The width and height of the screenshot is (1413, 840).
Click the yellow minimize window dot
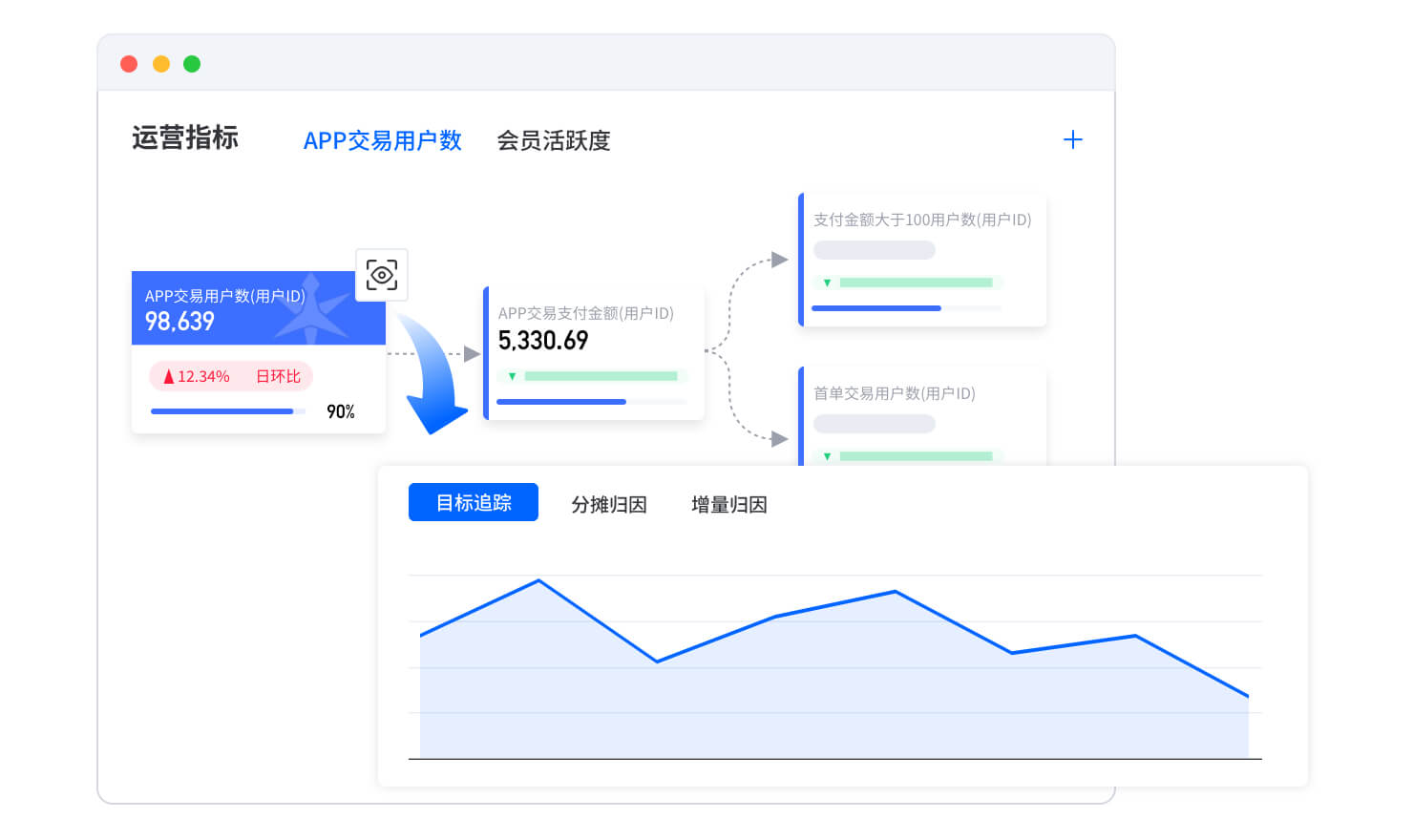[161, 64]
